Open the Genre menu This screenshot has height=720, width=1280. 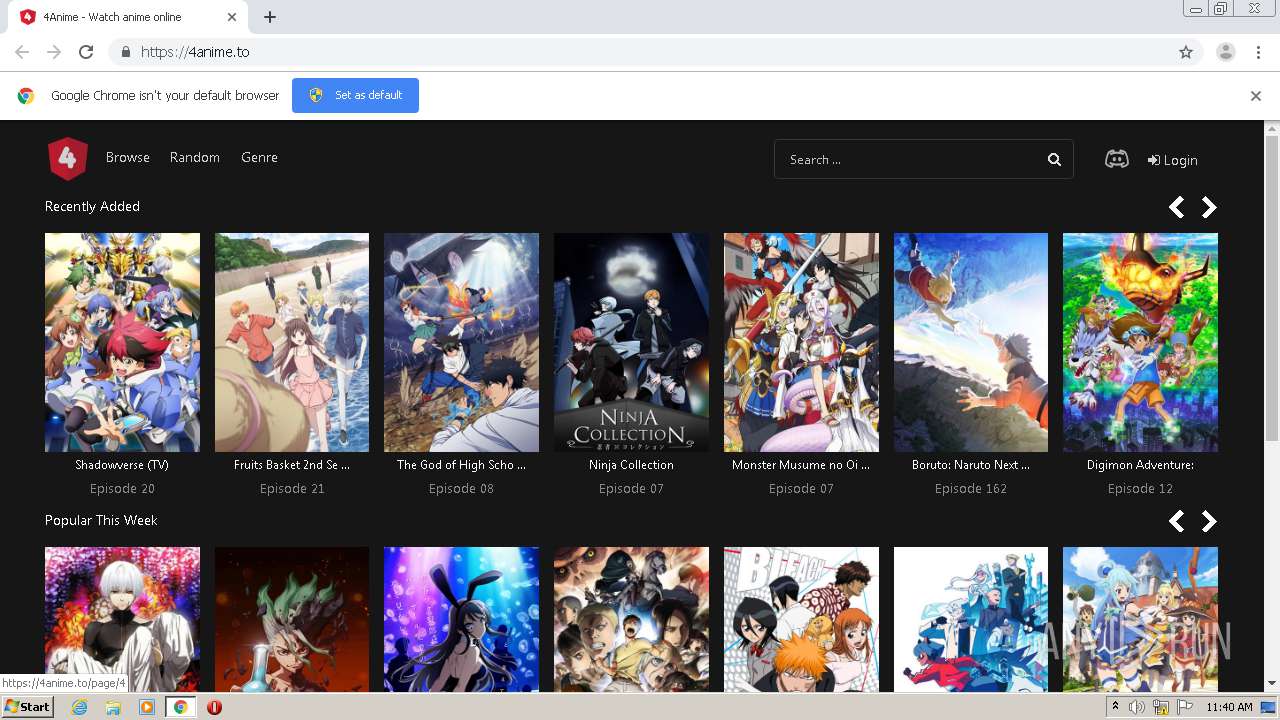click(259, 158)
